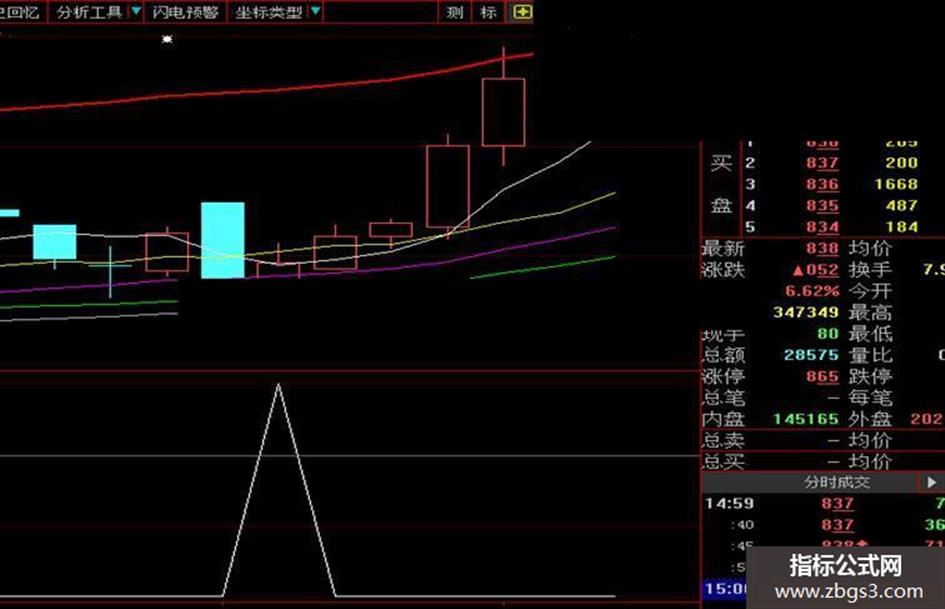Click the 总卖 label
The height and width of the screenshot is (609, 945).
(x=723, y=441)
